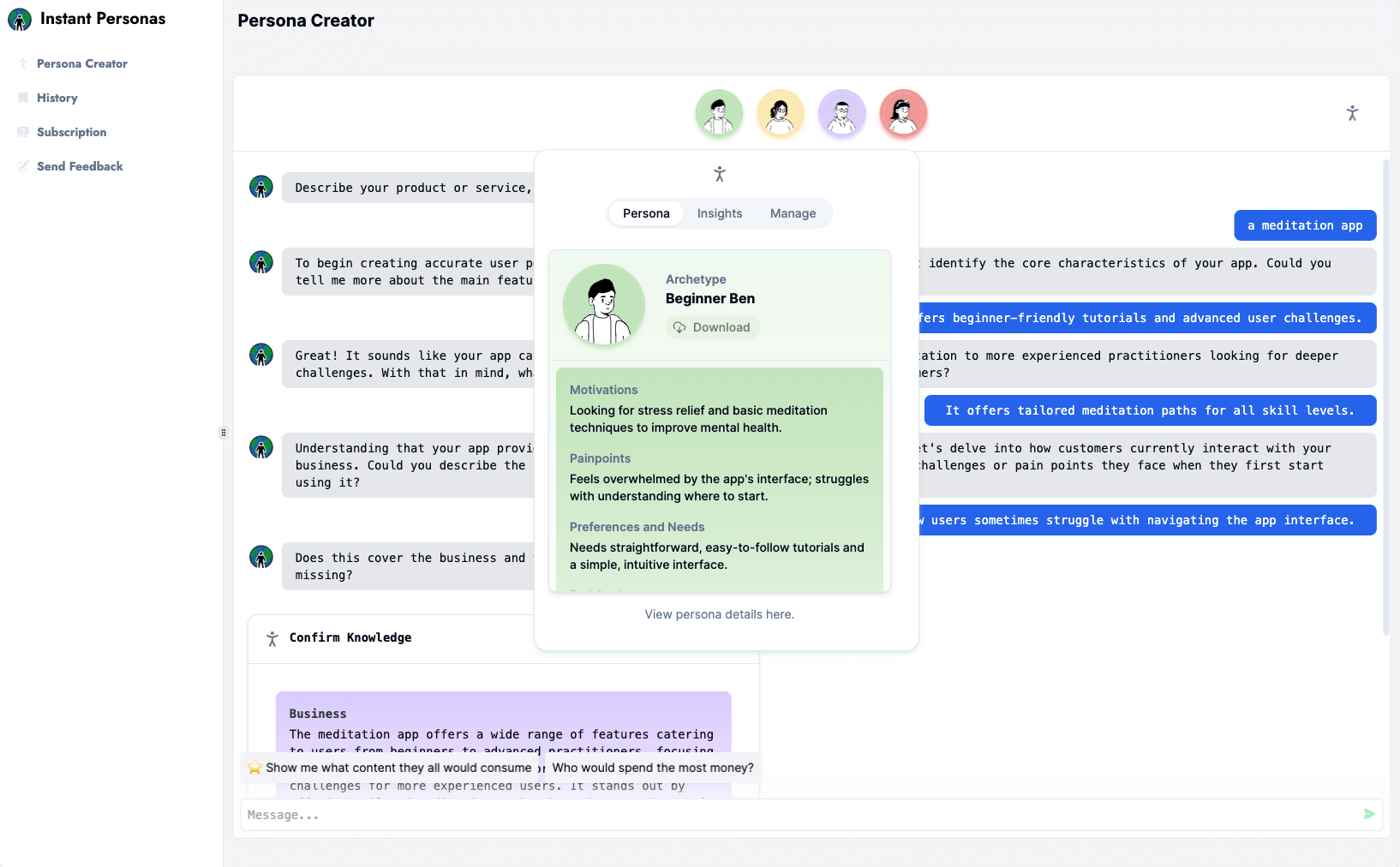
Task: Select the Persona tab
Action: pyautogui.click(x=645, y=213)
